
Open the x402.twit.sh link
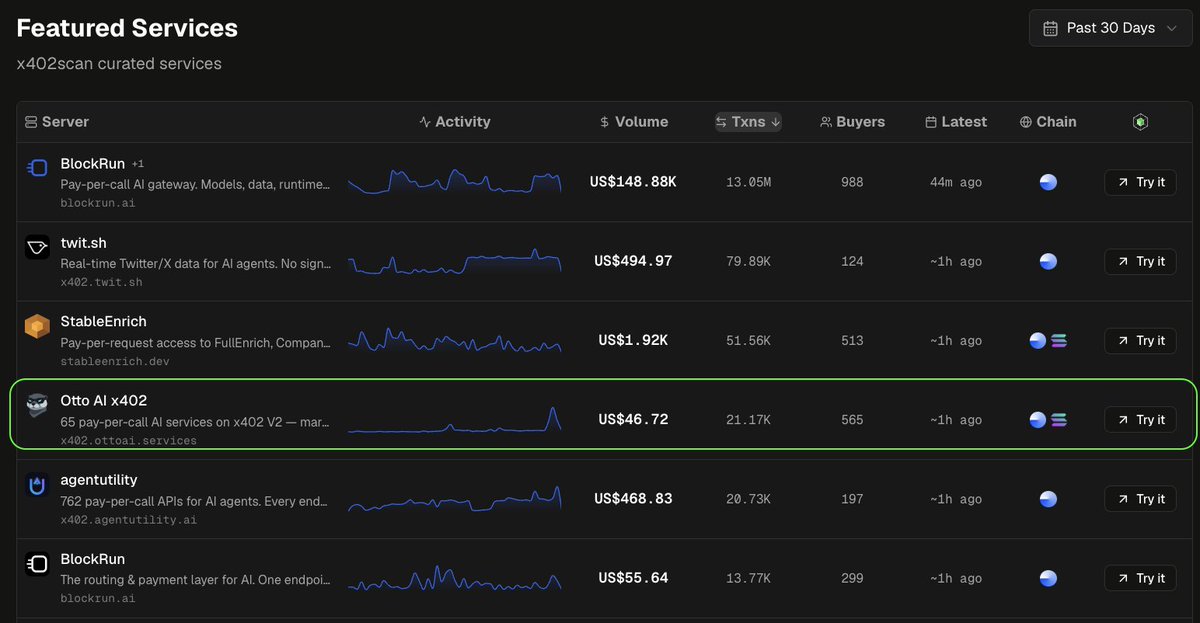(101, 282)
